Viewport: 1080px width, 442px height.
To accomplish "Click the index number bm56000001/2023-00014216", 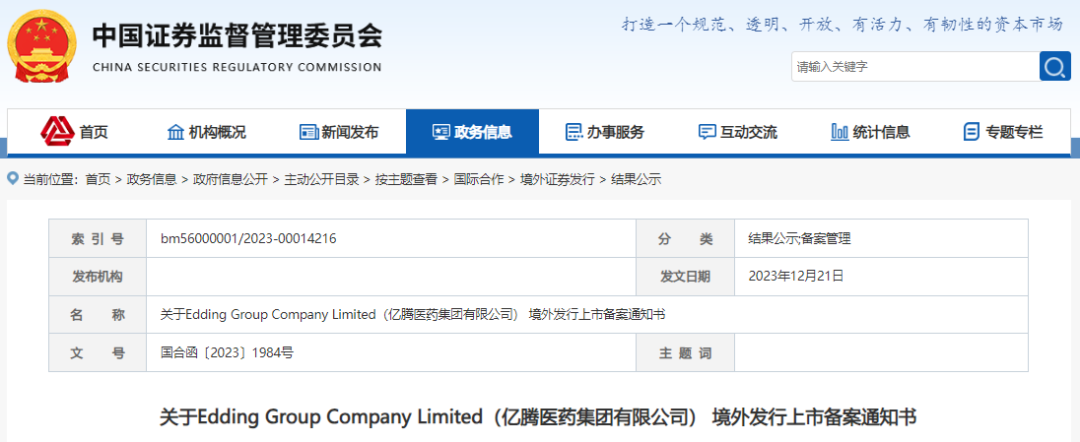I will pos(249,239).
